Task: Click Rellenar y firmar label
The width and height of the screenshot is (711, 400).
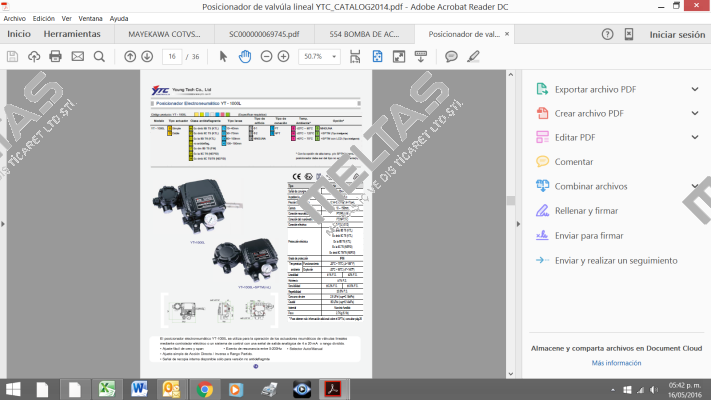Action: click(586, 211)
